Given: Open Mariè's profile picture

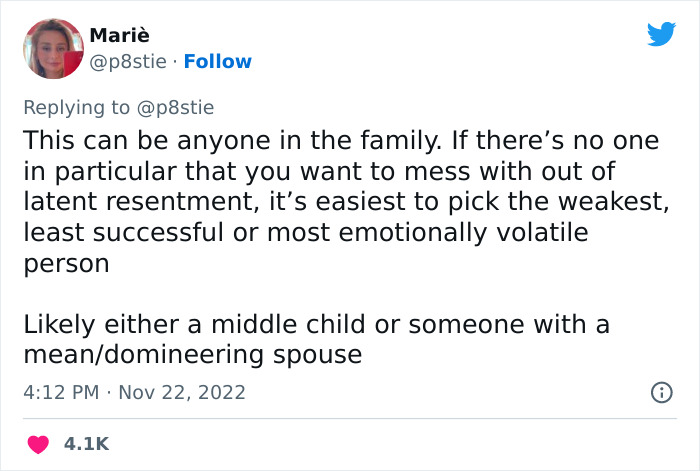Looking at the screenshot, I should click(53, 49).
